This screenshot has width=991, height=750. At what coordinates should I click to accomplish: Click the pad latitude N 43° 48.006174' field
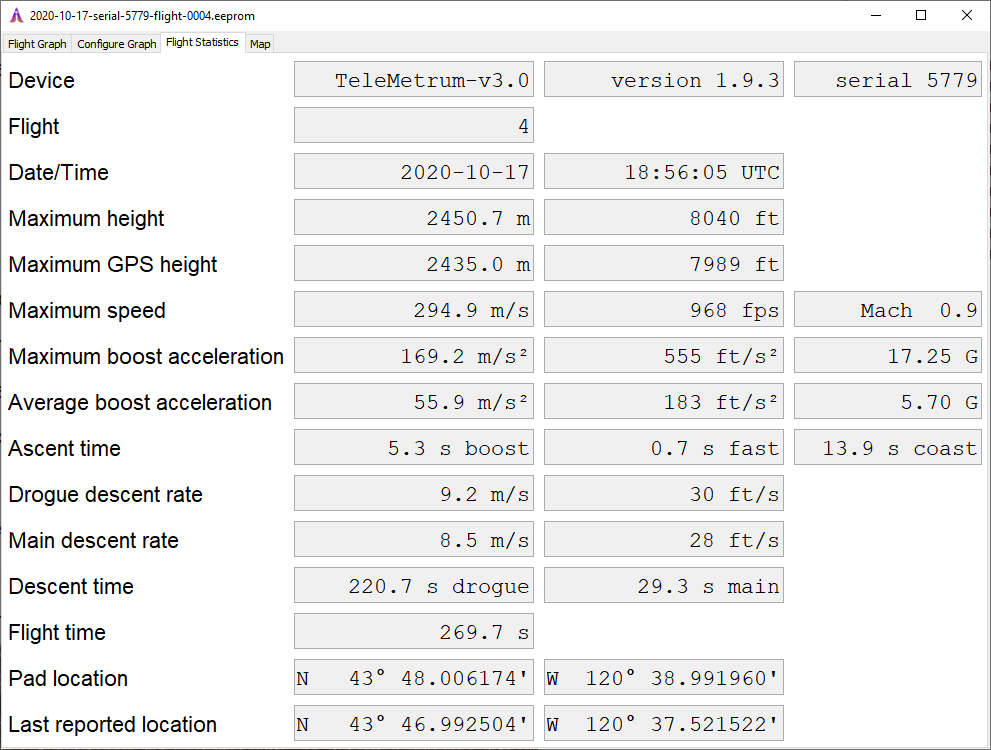(414, 679)
